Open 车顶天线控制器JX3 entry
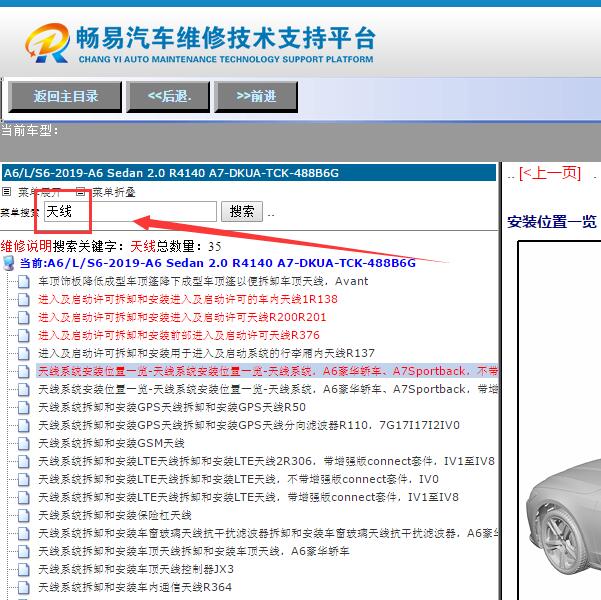 click(x=136, y=570)
